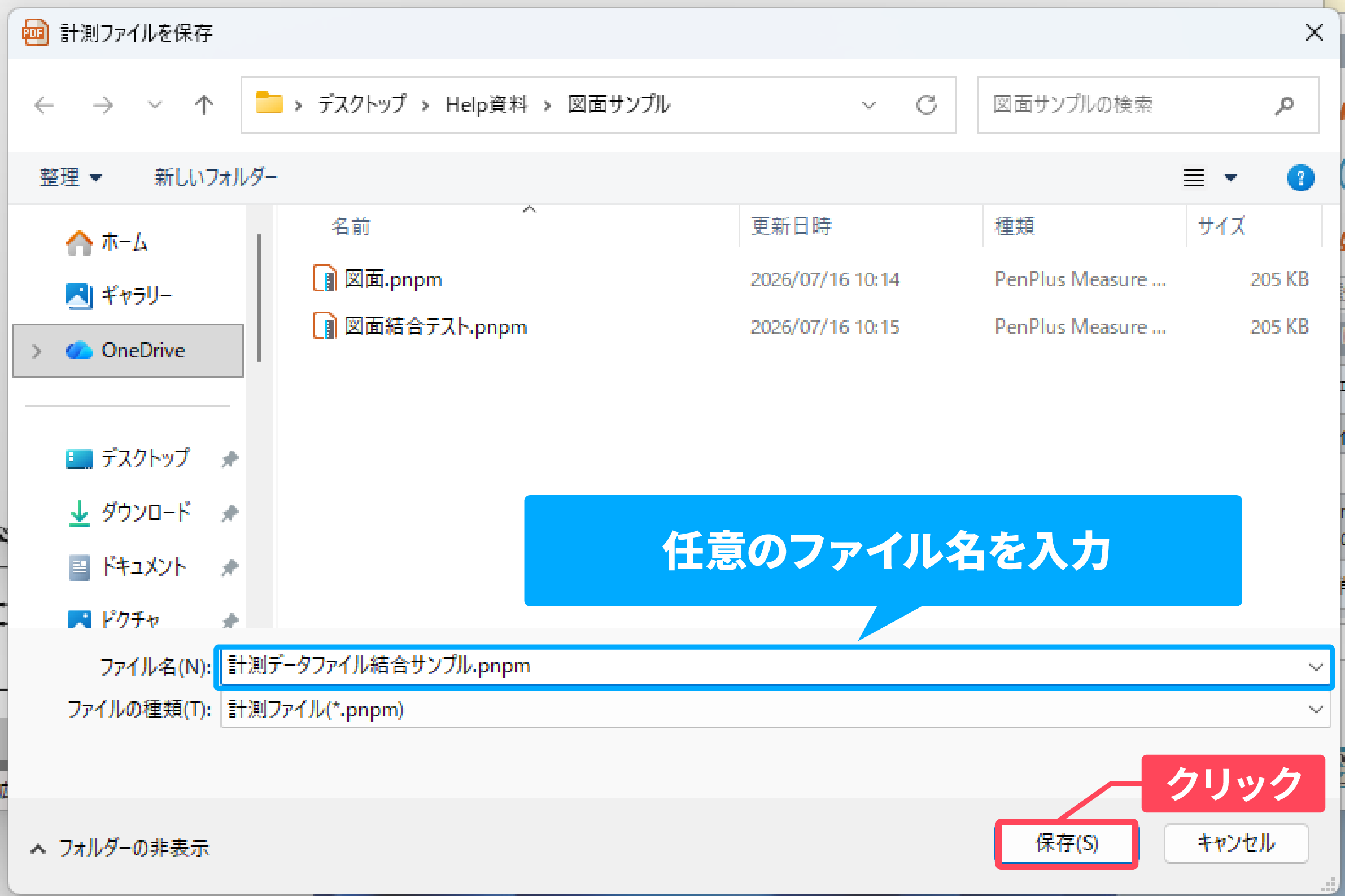1345x896 pixels.
Task: Select 図面サンプル in the address path
Action: pos(619,104)
